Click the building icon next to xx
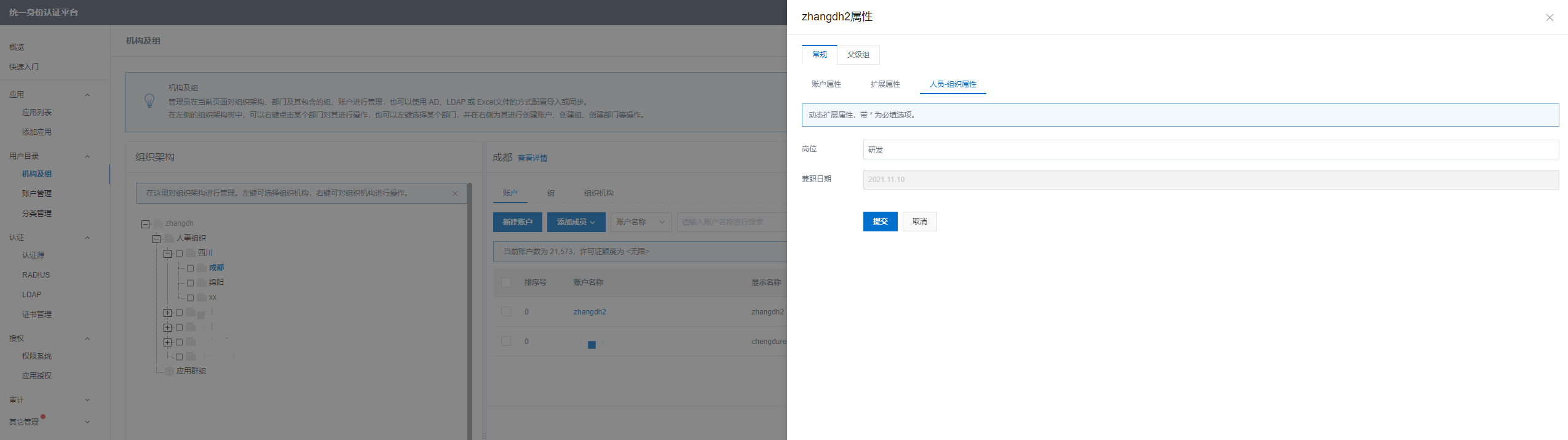The image size is (1568, 440). (202, 297)
